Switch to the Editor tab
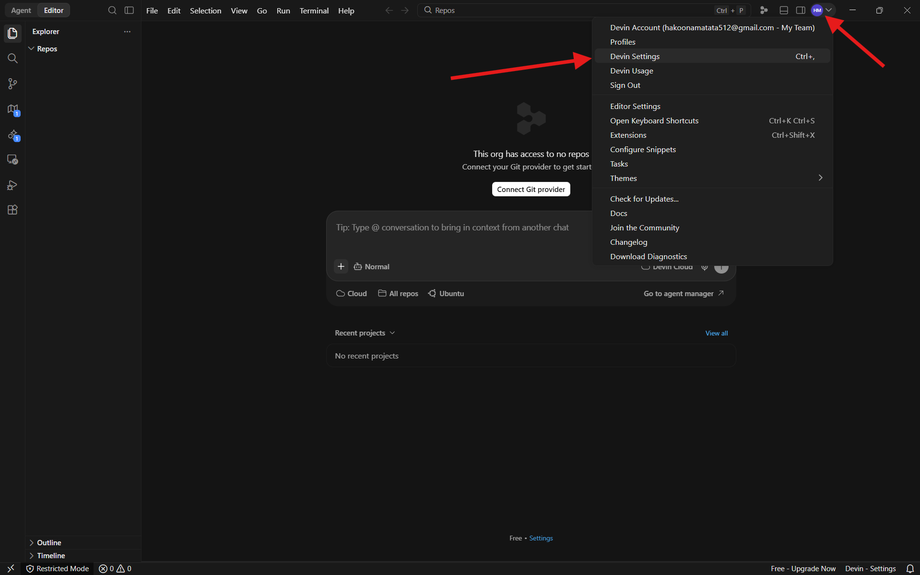Viewport: 920px width, 575px height. tap(53, 11)
